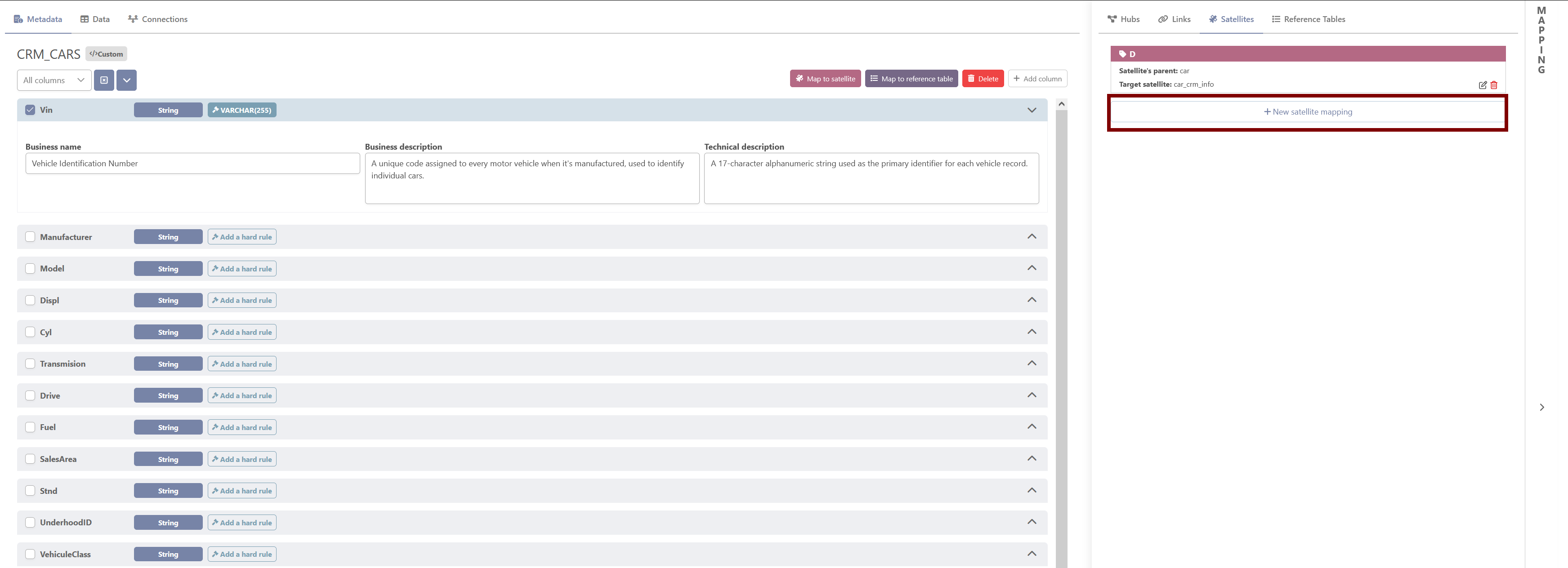Viewport: 1568px width, 568px height.
Task: Switch to the Data tab
Action: tap(95, 19)
